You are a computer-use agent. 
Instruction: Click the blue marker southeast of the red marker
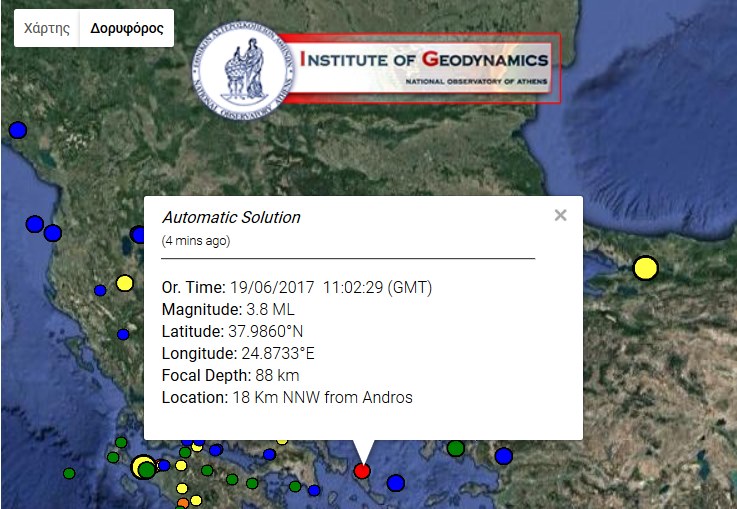pyautogui.click(x=396, y=483)
